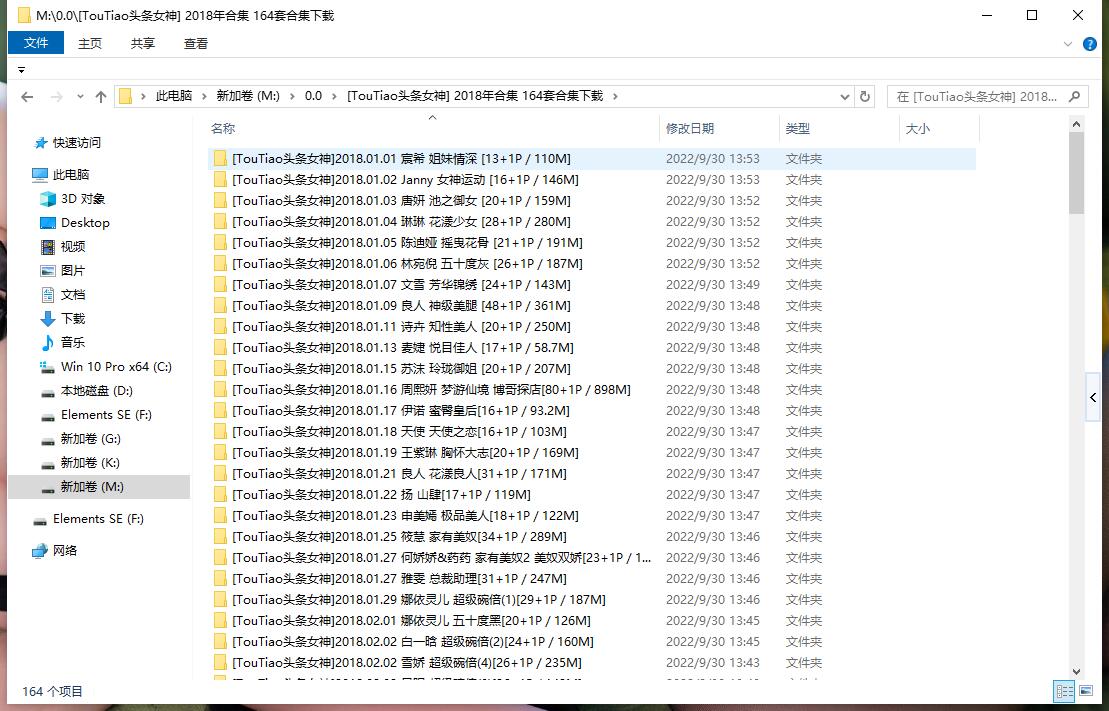
Task: Click folder icon of 2018.01.05 陈迪娅 摇曳花骨
Action: (x=220, y=243)
